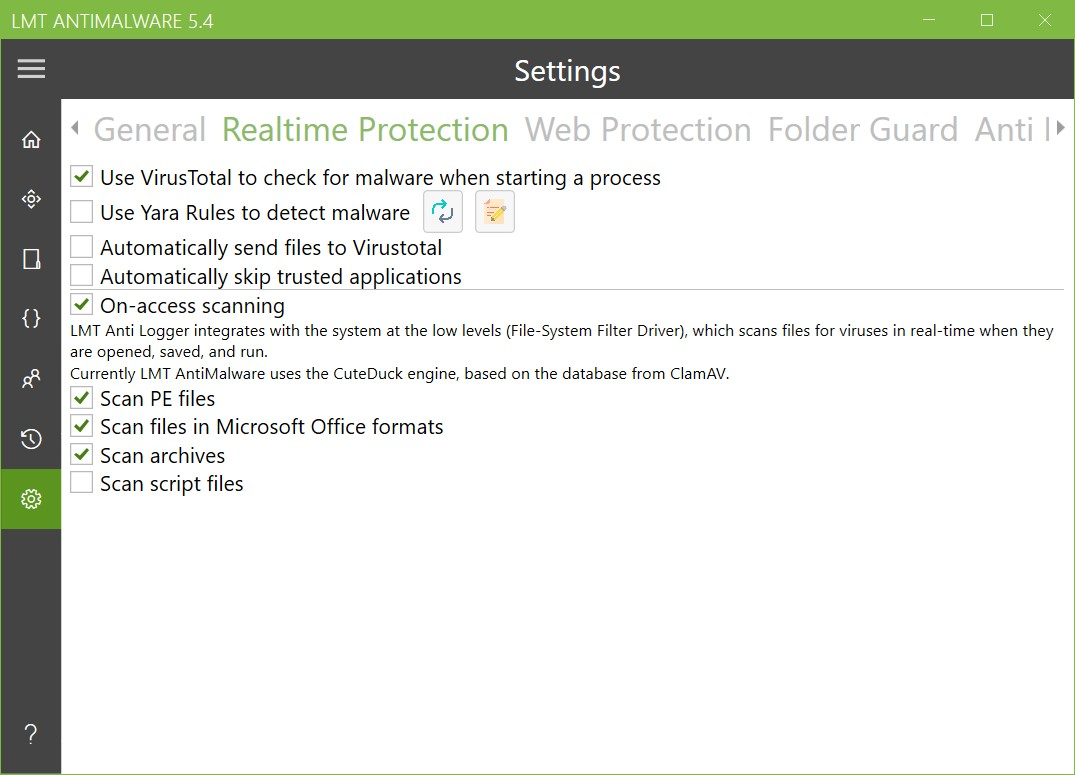Click the Yara Rules refresh icon button
This screenshot has height=775, width=1075.
[443, 212]
